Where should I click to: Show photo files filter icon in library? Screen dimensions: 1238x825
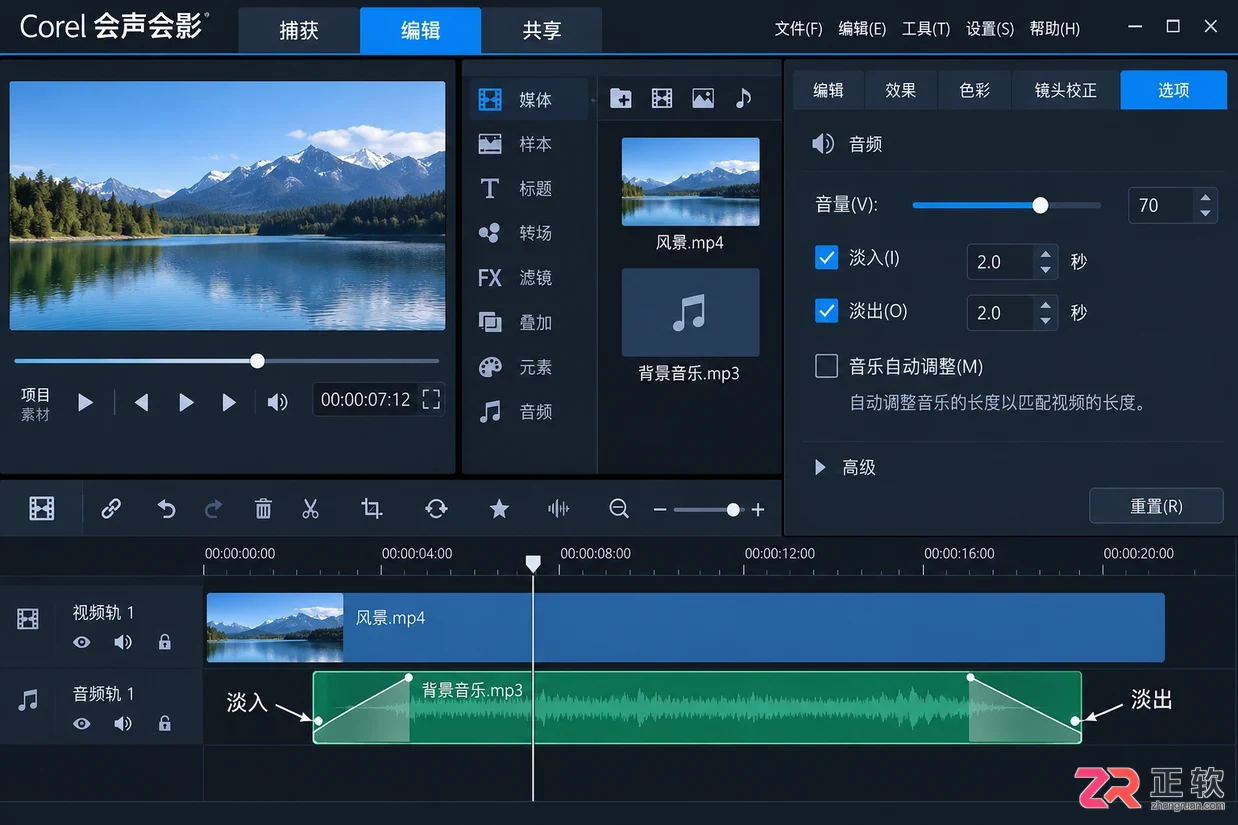tap(703, 98)
